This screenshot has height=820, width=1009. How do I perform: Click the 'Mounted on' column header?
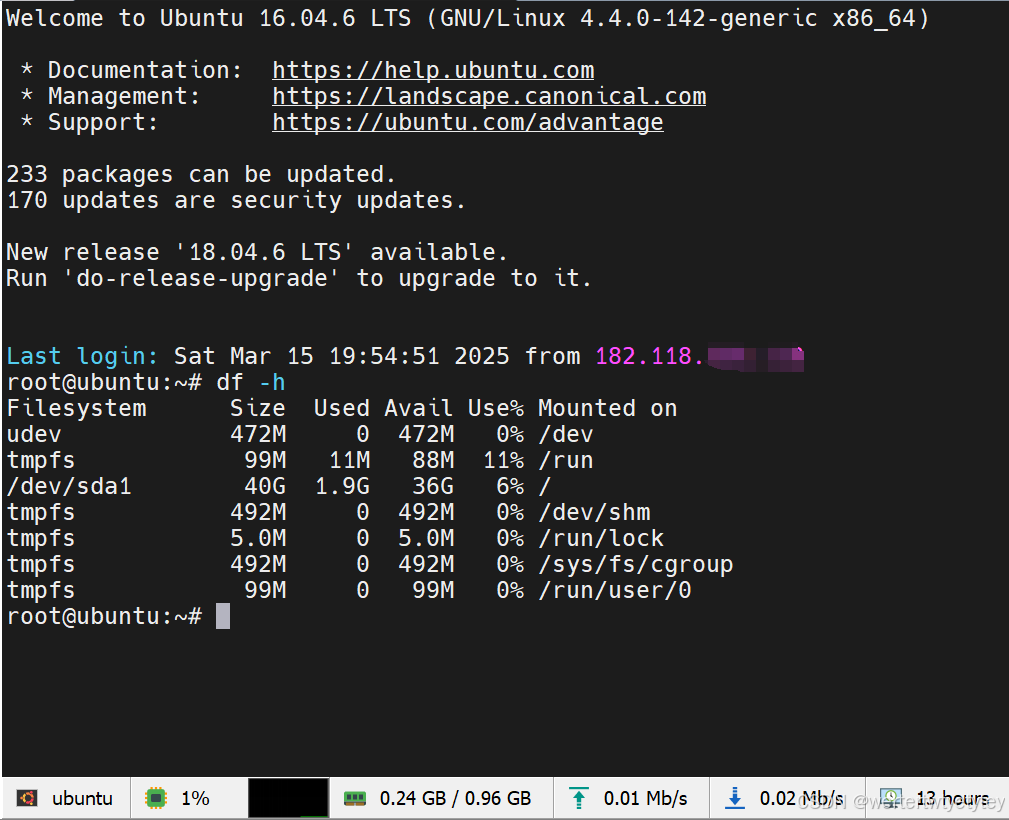pos(607,408)
